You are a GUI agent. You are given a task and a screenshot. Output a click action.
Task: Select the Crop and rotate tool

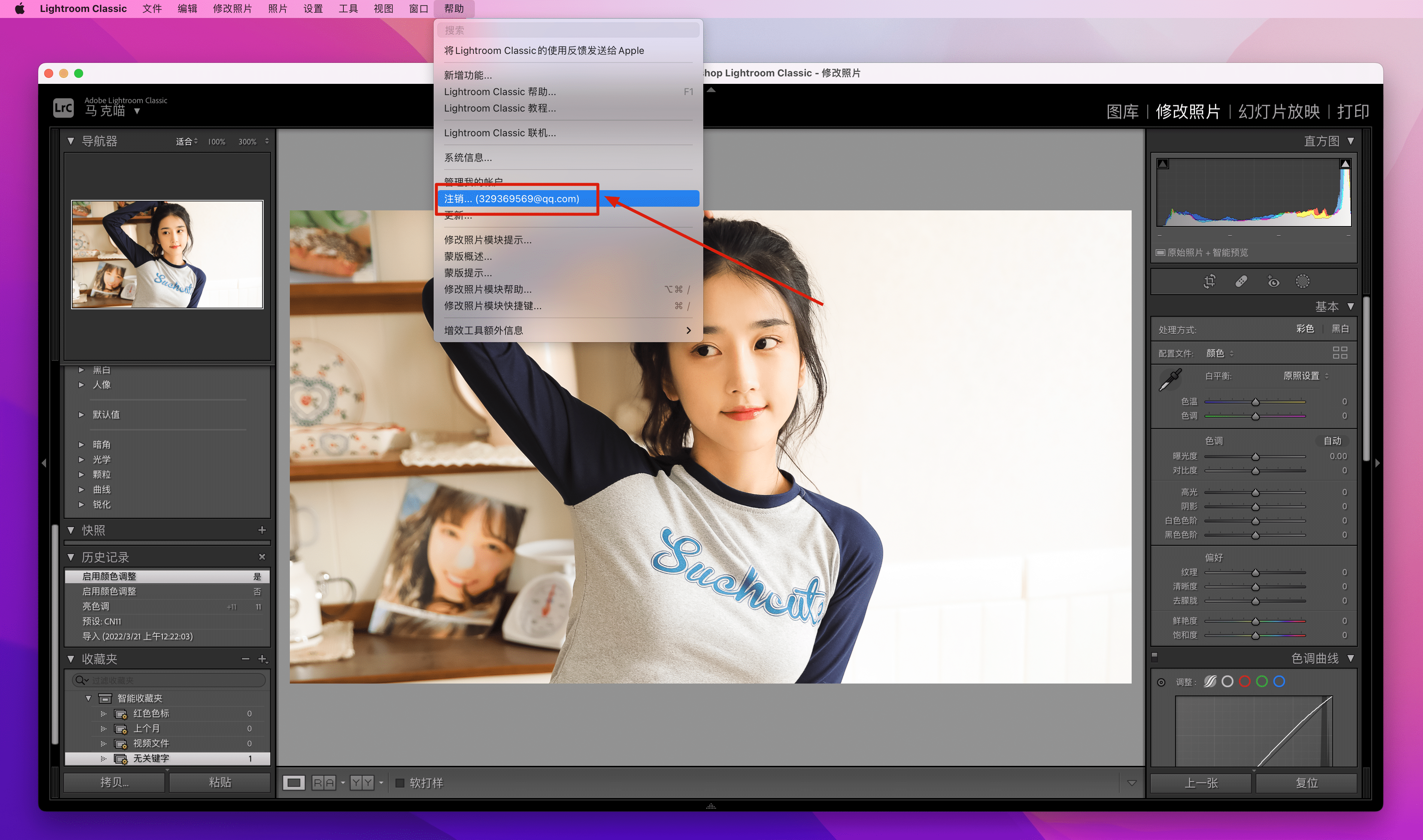tap(1209, 281)
